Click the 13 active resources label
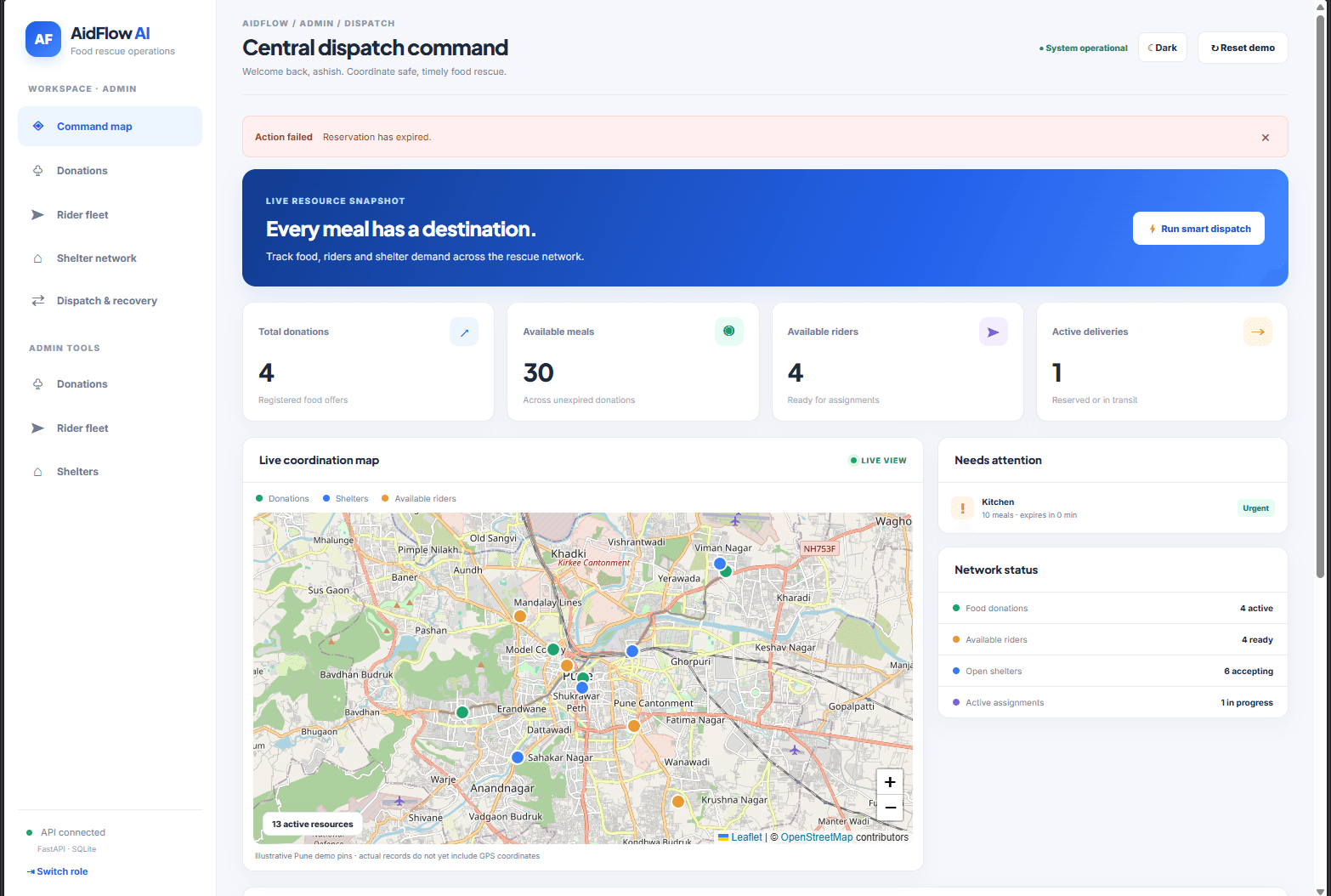The width and height of the screenshot is (1331, 896). click(312, 825)
